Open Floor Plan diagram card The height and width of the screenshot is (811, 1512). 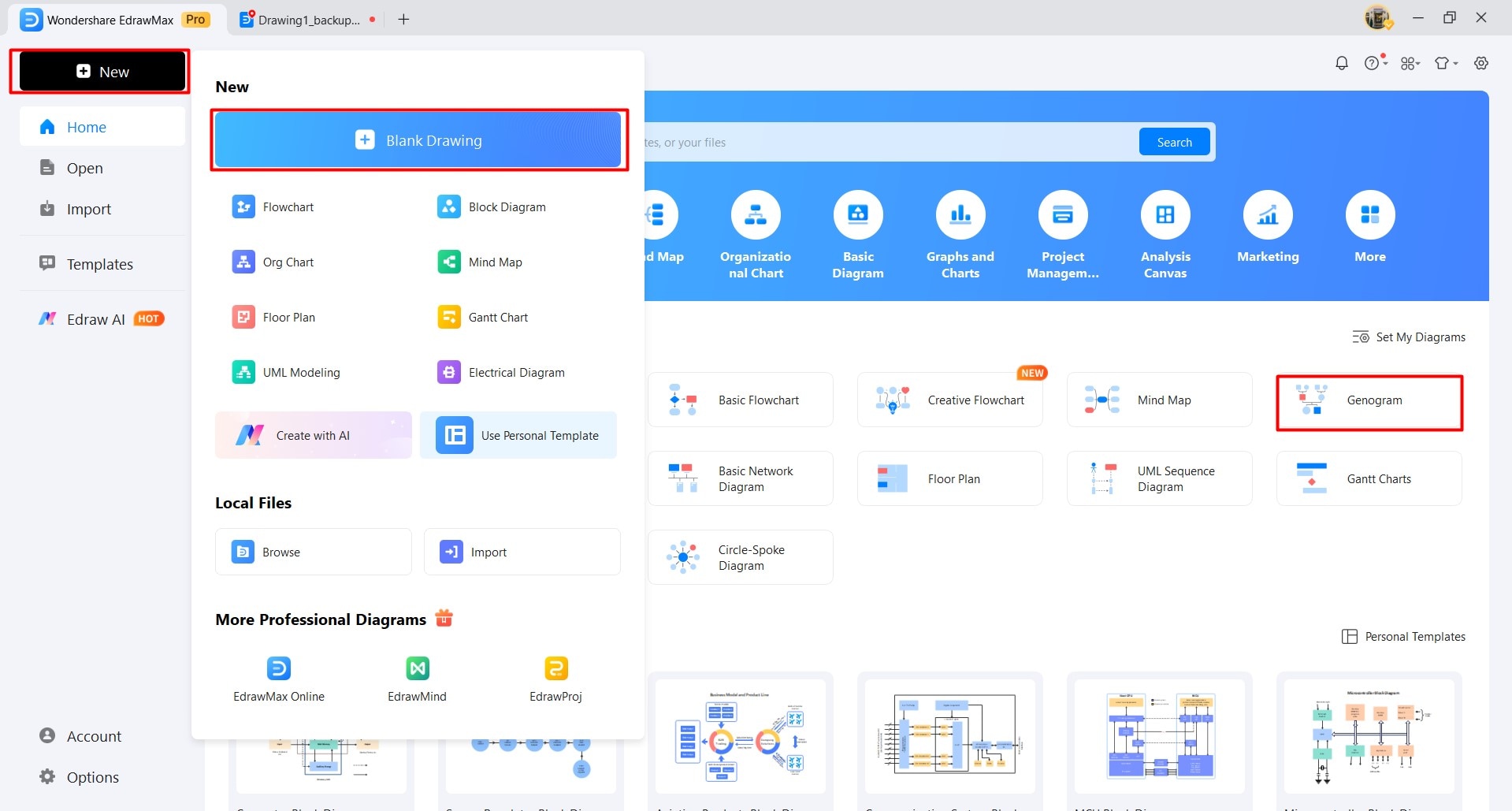click(x=950, y=478)
